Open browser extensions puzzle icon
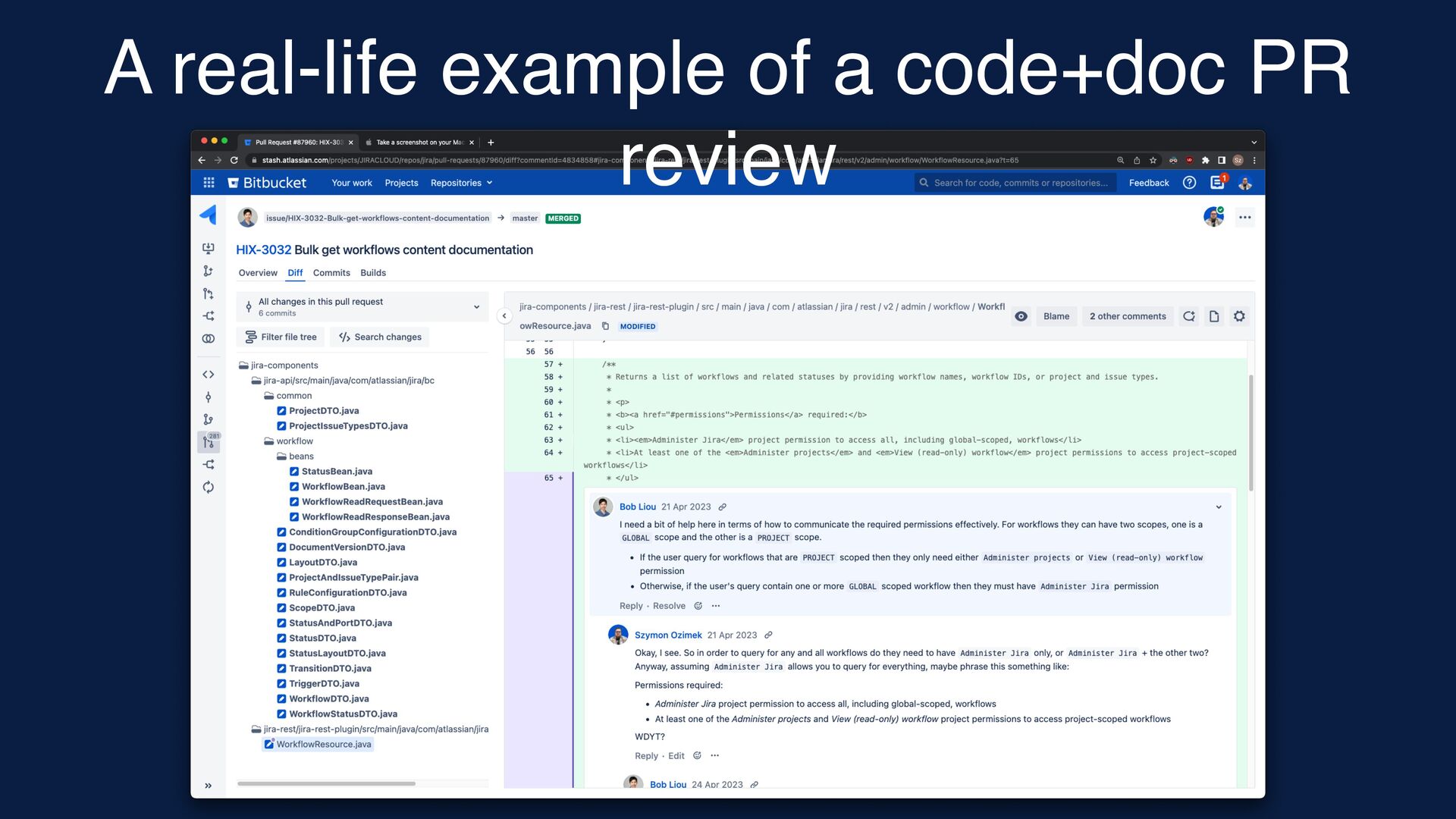The image size is (1456, 819). pos(1206,160)
